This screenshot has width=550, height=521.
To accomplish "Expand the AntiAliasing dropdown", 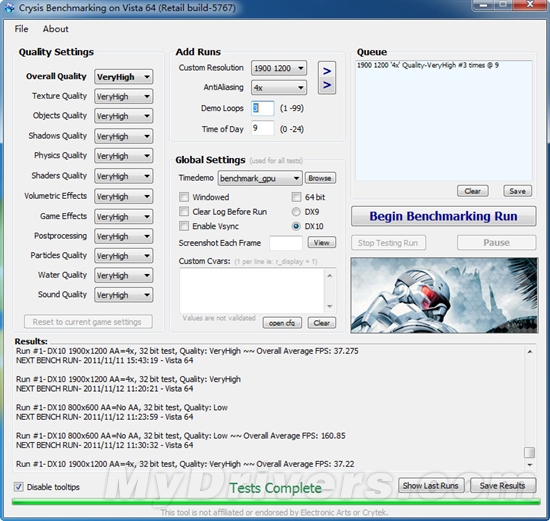I will coord(279,88).
